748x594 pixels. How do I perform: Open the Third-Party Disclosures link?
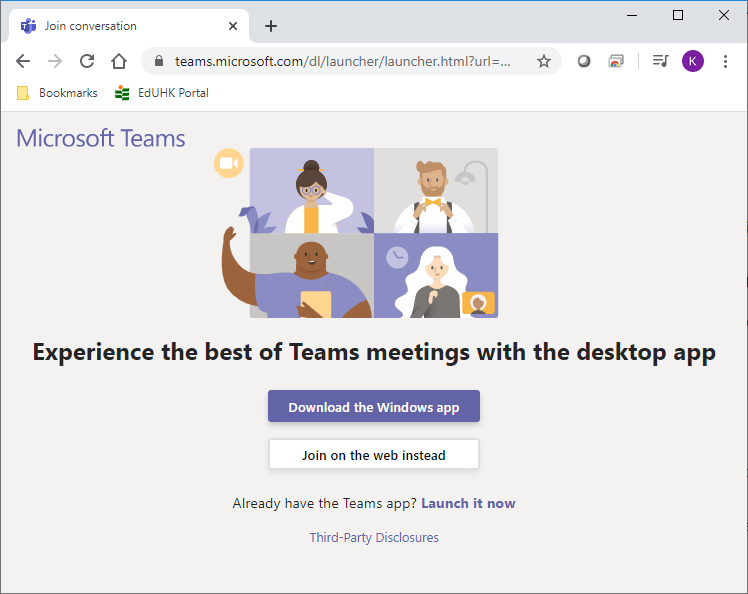(x=374, y=537)
